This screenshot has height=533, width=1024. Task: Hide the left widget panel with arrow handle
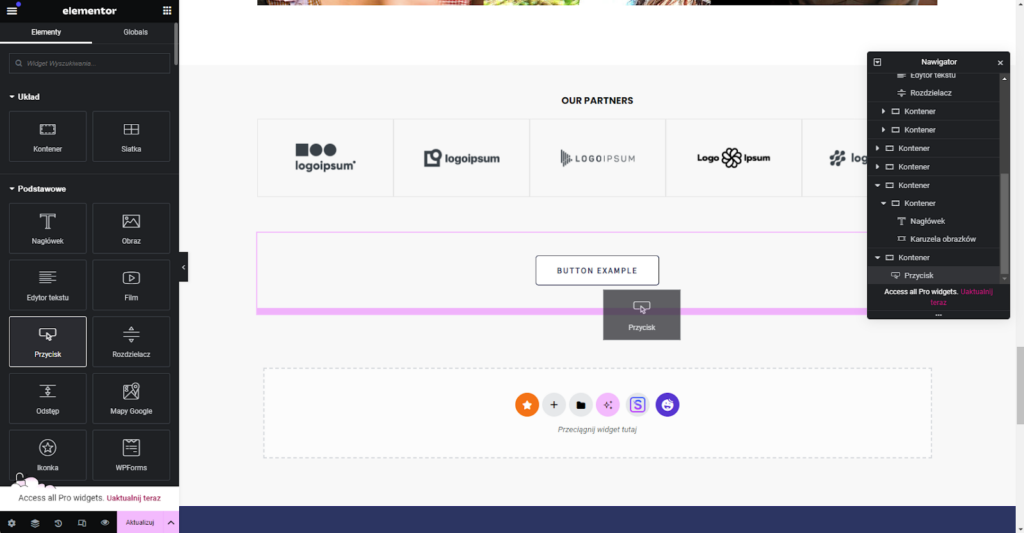tap(184, 267)
